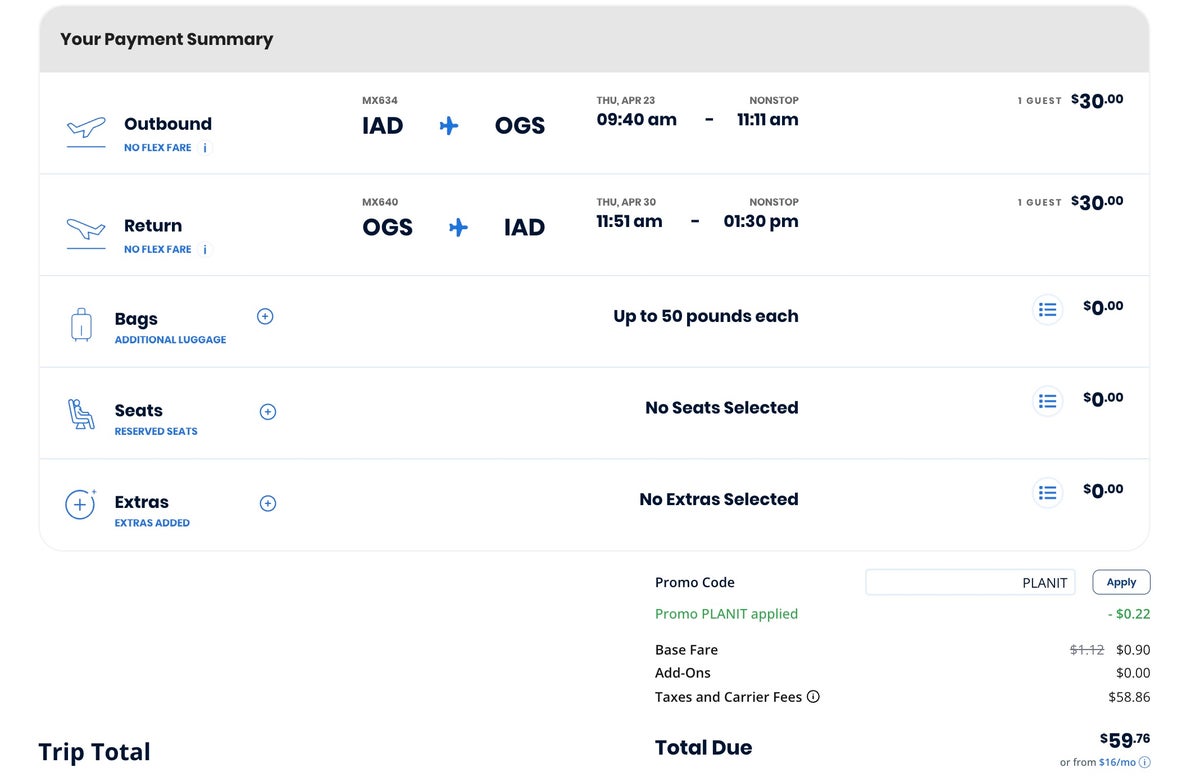The height and width of the screenshot is (781, 1200).
Task: Expand the Extras plus button beside label
Action: tap(268, 503)
